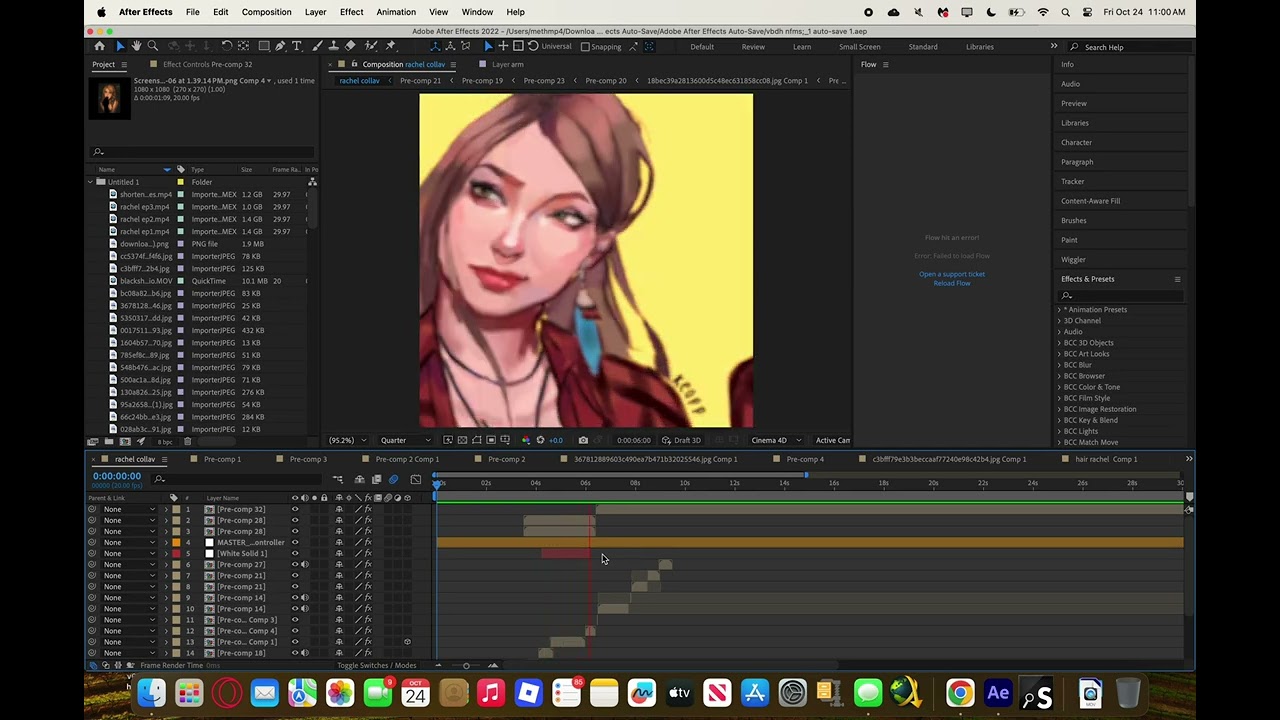The height and width of the screenshot is (720, 1280).
Task: Expand layer 1 Pre-comp 32 properties
Action: click(x=166, y=509)
